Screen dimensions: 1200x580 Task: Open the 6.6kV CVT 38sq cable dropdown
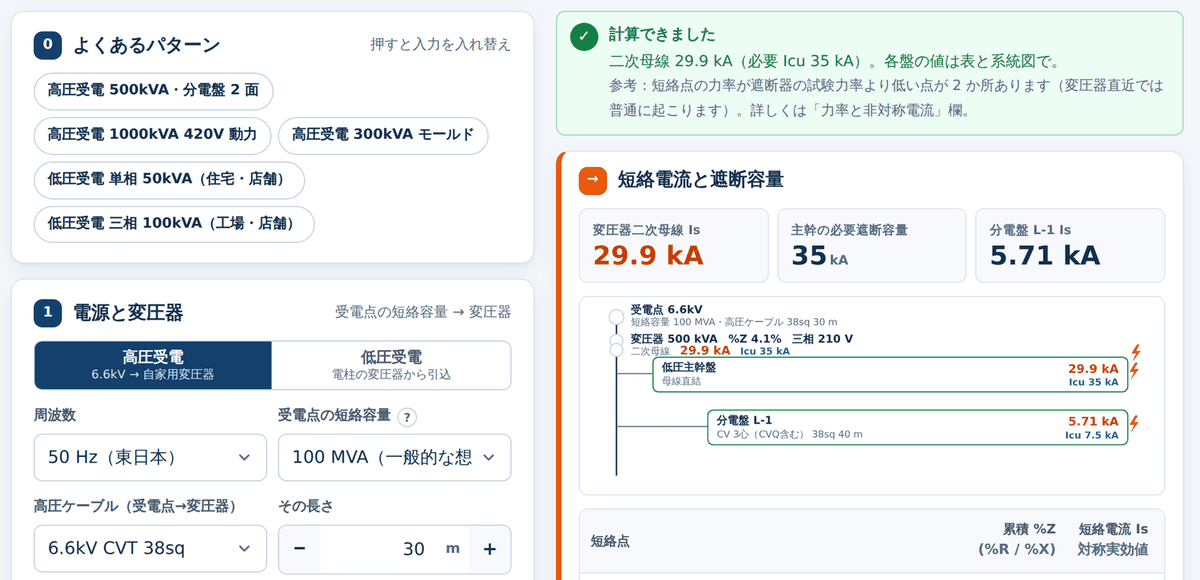coord(150,548)
